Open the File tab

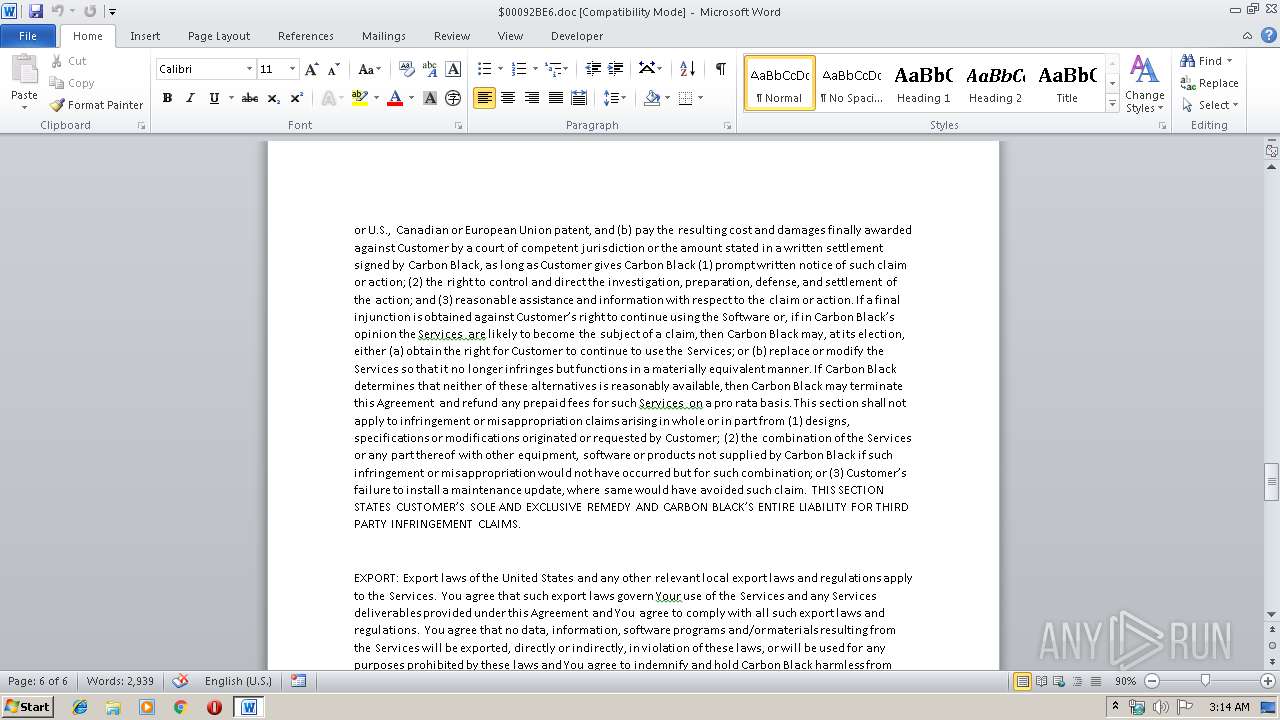[x=28, y=36]
